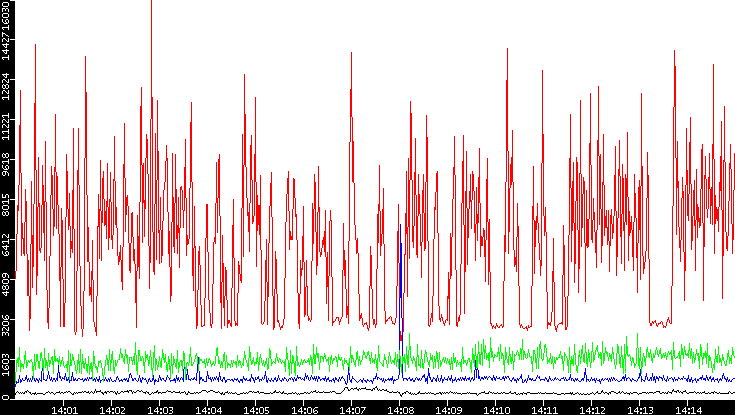Select the 12824 value on the vertical axis

point(6,85)
